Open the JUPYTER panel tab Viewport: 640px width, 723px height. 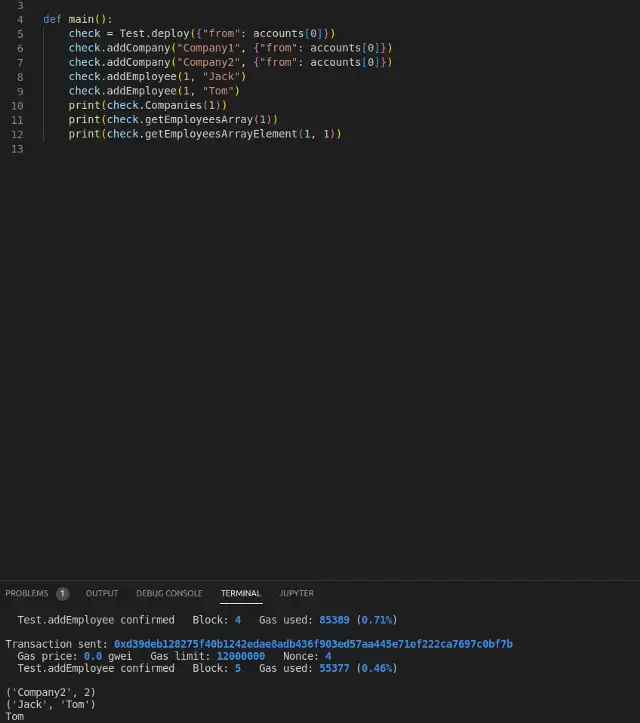pos(296,593)
